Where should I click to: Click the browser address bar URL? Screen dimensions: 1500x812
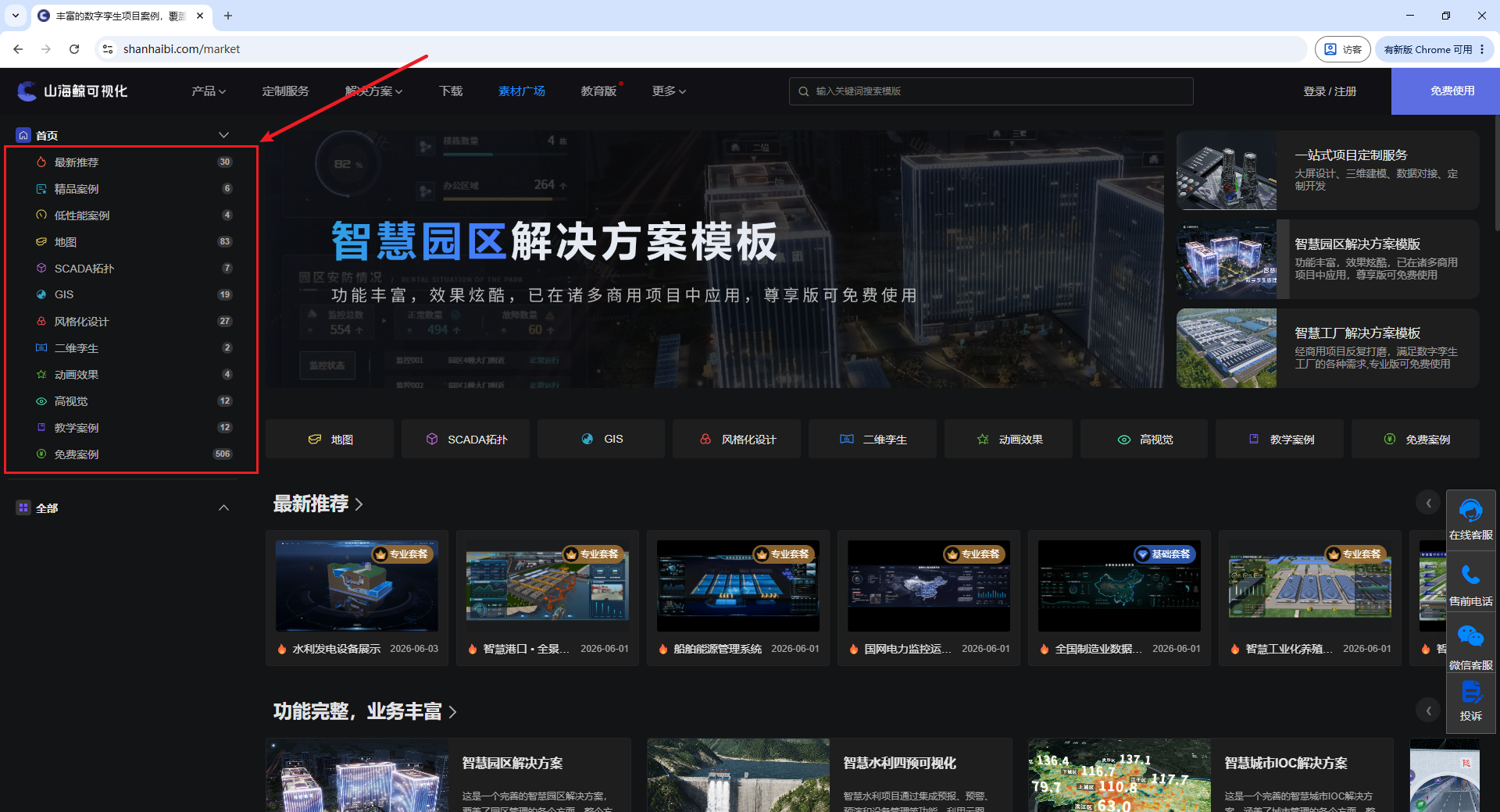click(x=181, y=49)
